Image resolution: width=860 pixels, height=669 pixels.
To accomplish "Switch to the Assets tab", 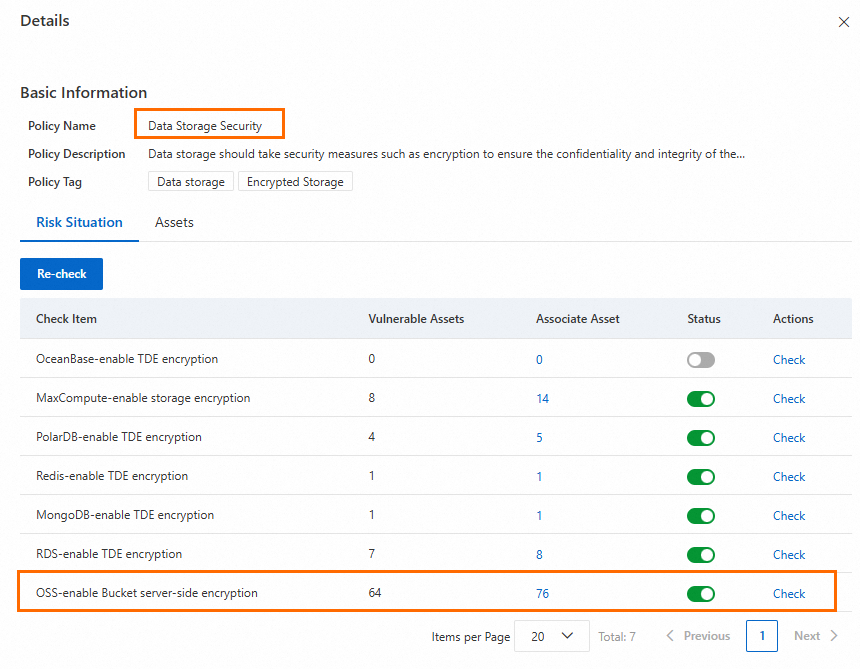I will click(x=174, y=222).
